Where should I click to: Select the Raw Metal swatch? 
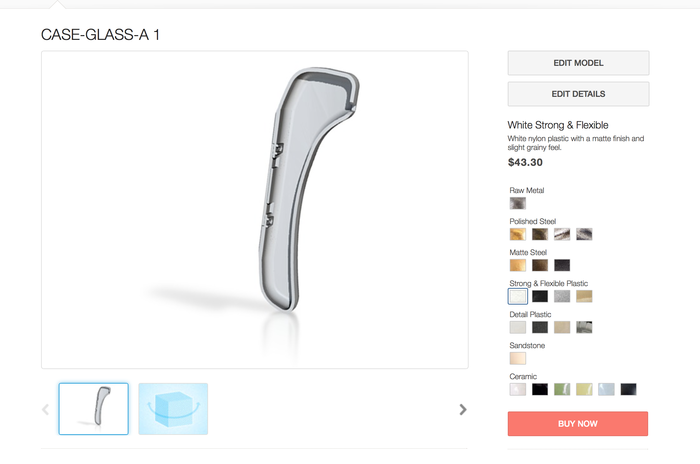tap(517, 203)
